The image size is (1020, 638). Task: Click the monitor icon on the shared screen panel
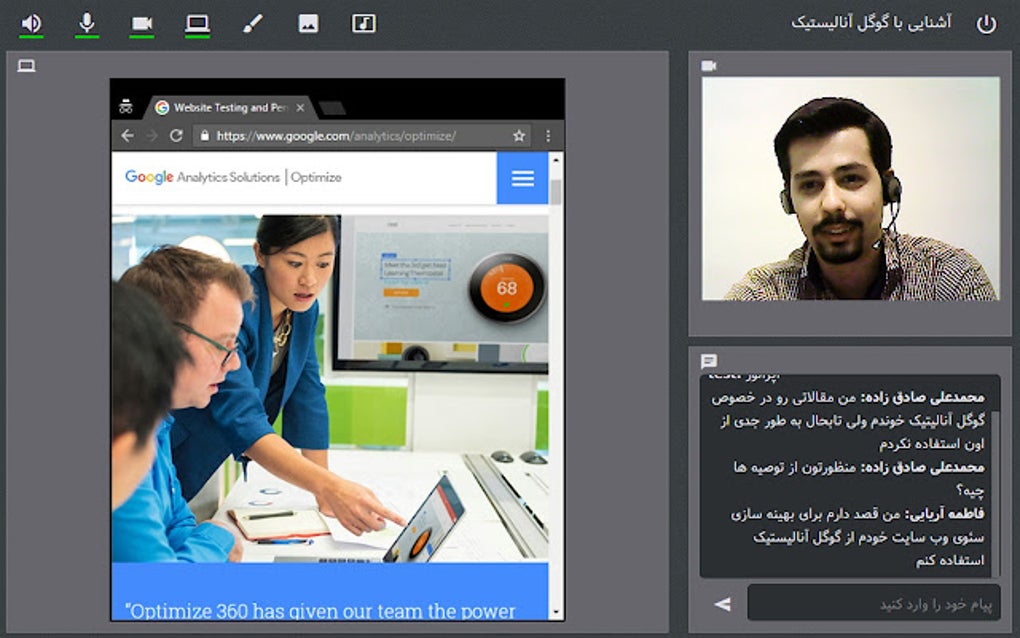click(25, 65)
